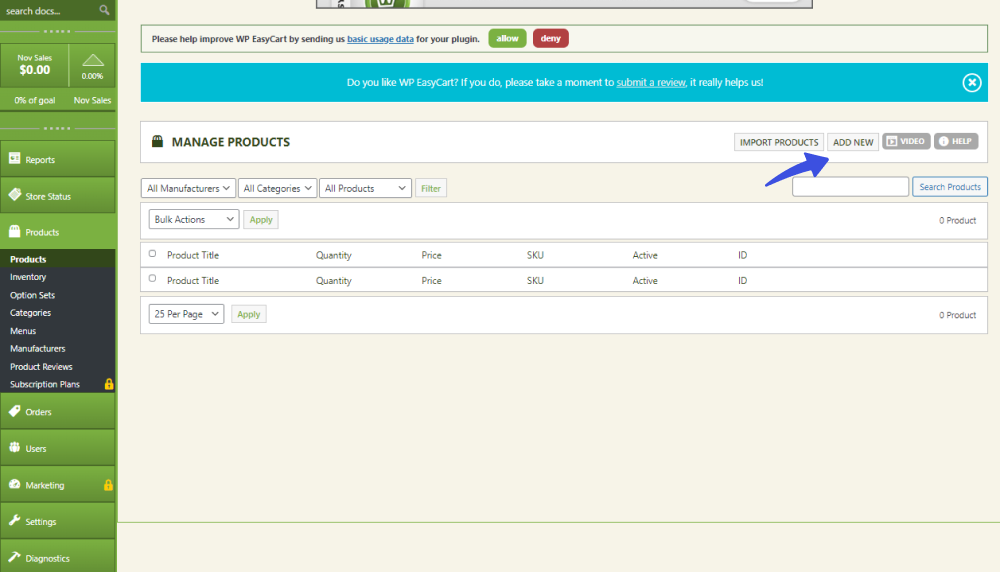
Task: Select Option Sets submenu item
Action: pyautogui.click(x=33, y=295)
